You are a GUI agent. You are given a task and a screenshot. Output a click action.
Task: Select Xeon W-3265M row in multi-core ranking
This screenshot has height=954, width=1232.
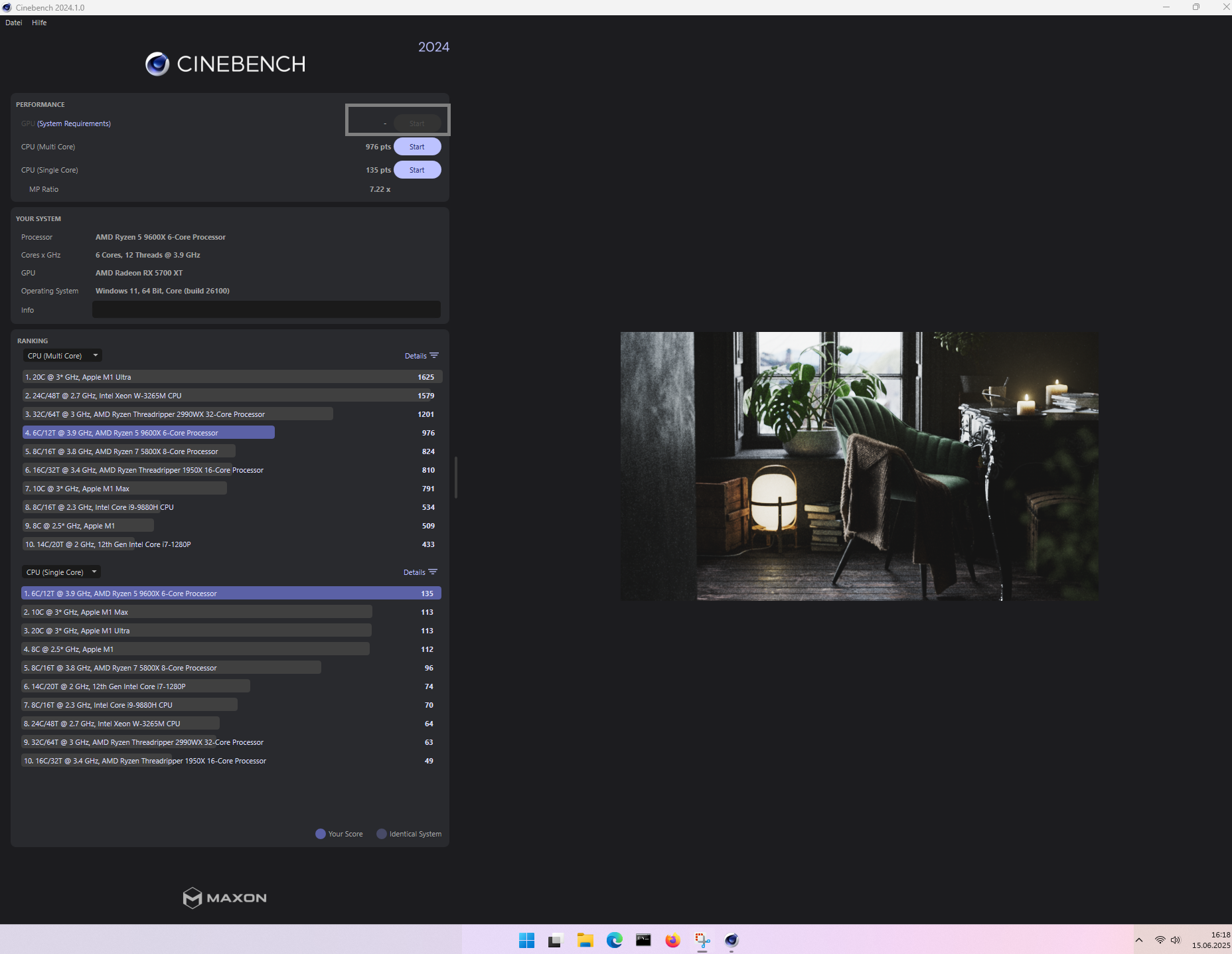[232, 396]
